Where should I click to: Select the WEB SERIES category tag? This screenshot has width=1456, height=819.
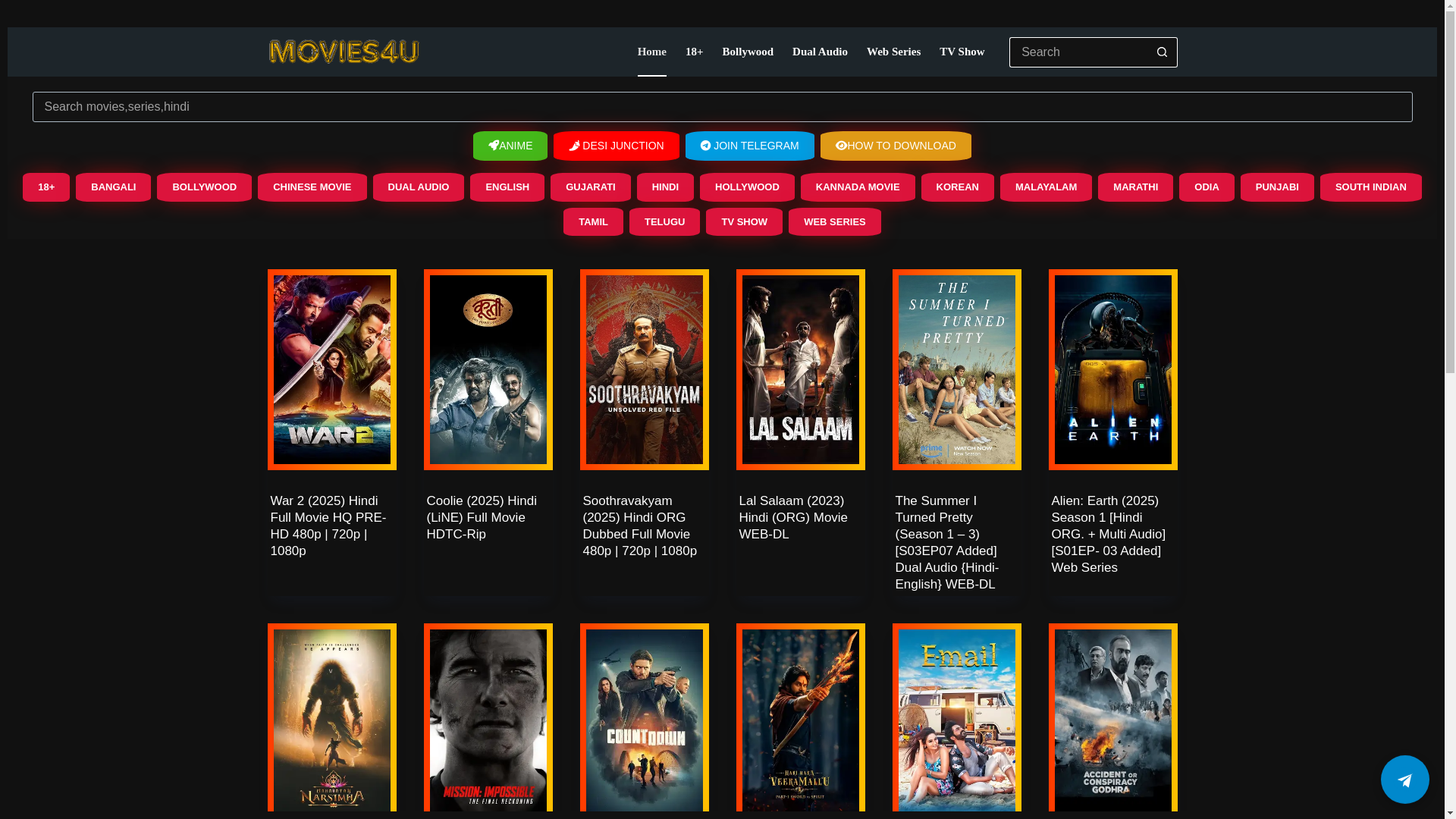point(834,222)
